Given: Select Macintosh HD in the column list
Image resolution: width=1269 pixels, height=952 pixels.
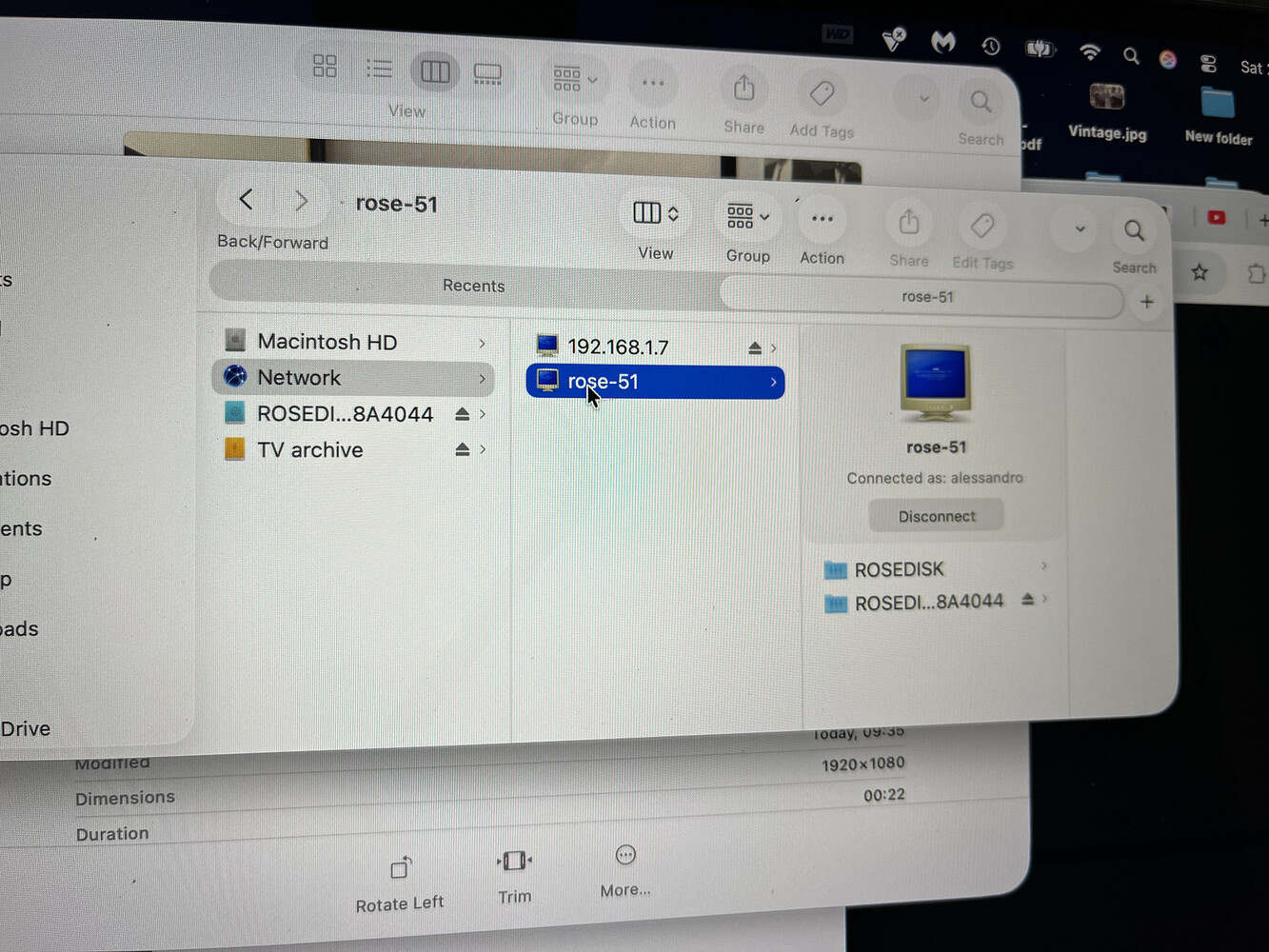Looking at the screenshot, I should pyautogui.click(x=327, y=342).
